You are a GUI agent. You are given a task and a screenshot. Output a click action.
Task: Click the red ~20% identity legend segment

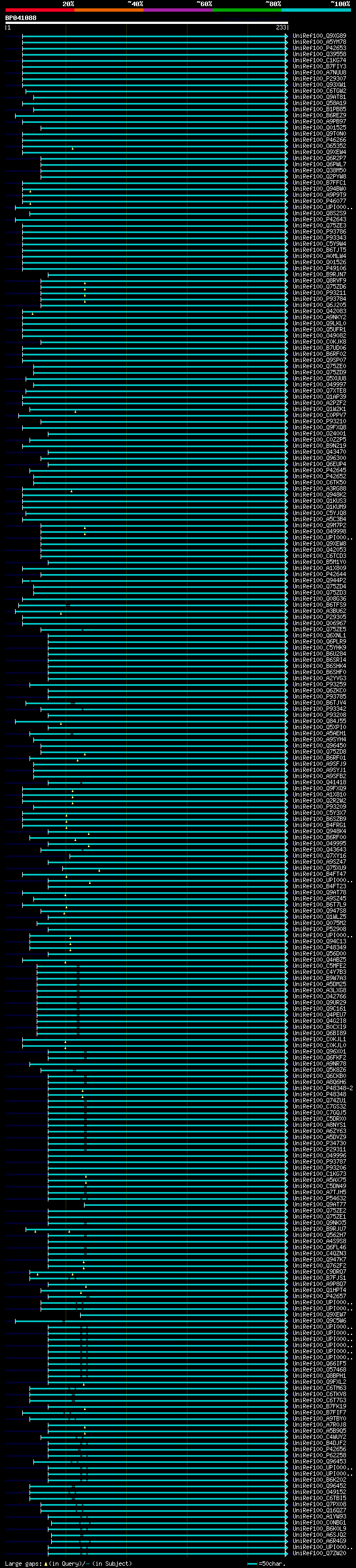[39, 11]
